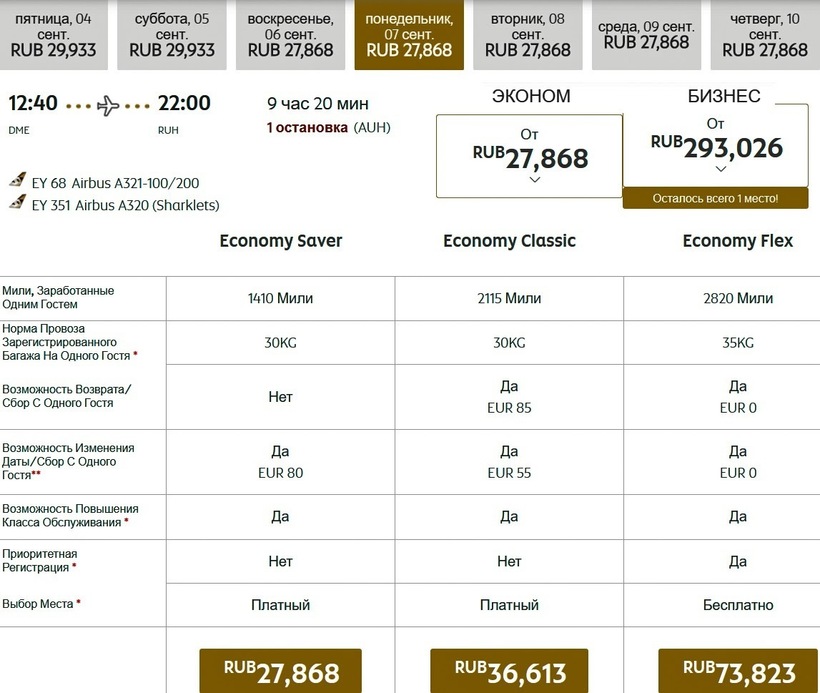This screenshot has width=820, height=693.
Task: Switch to воскресенье, 06 сент. date
Action: coord(292,35)
